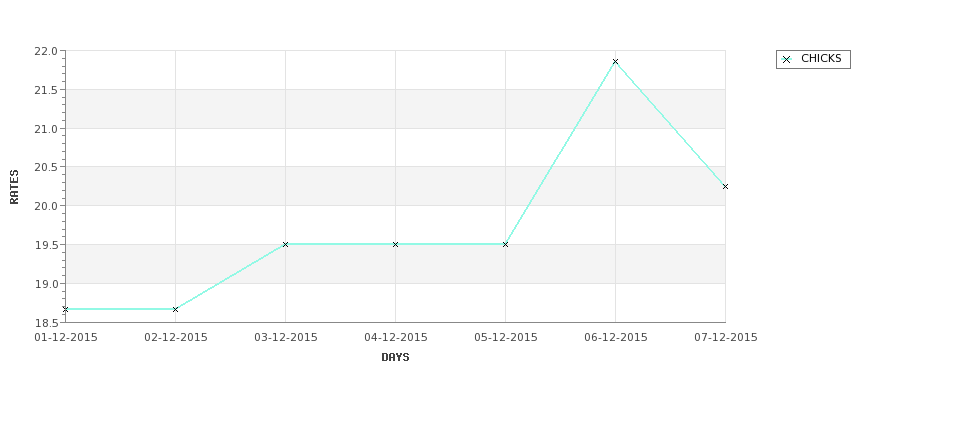975x429 pixels.
Task: Select the 07-12-2015 data point marker
Action: click(x=725, y=187)
